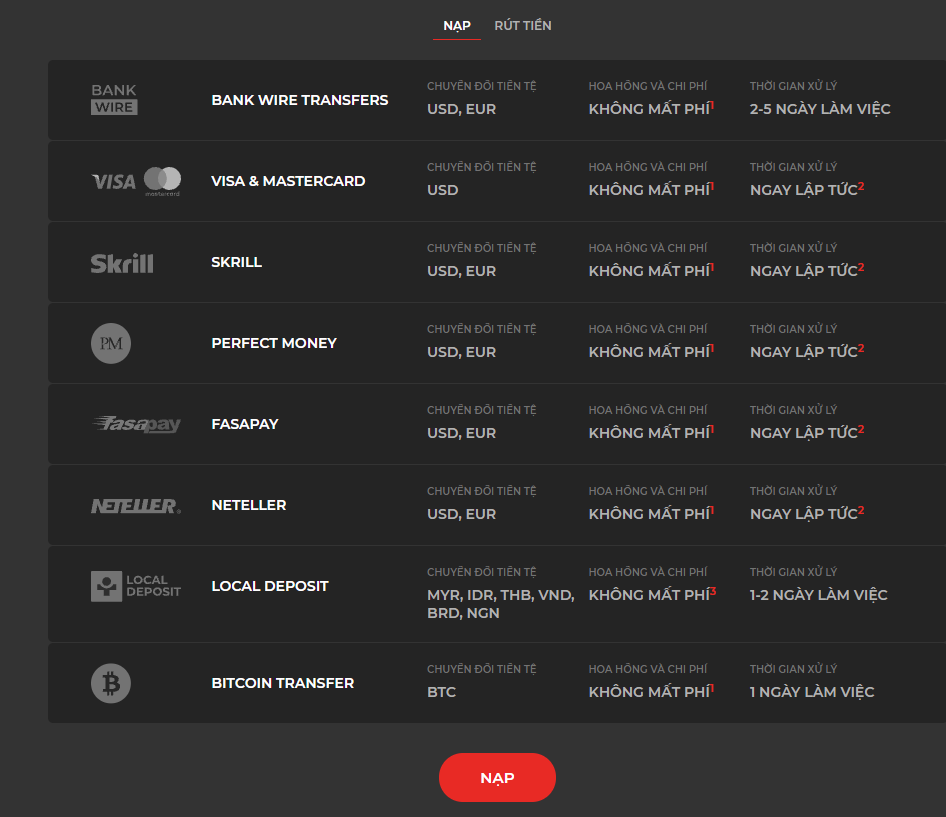This screenshot has width=946, height=817.
Task: Click the Perfect Money PM icon
Action: click(x=111, y=343)
